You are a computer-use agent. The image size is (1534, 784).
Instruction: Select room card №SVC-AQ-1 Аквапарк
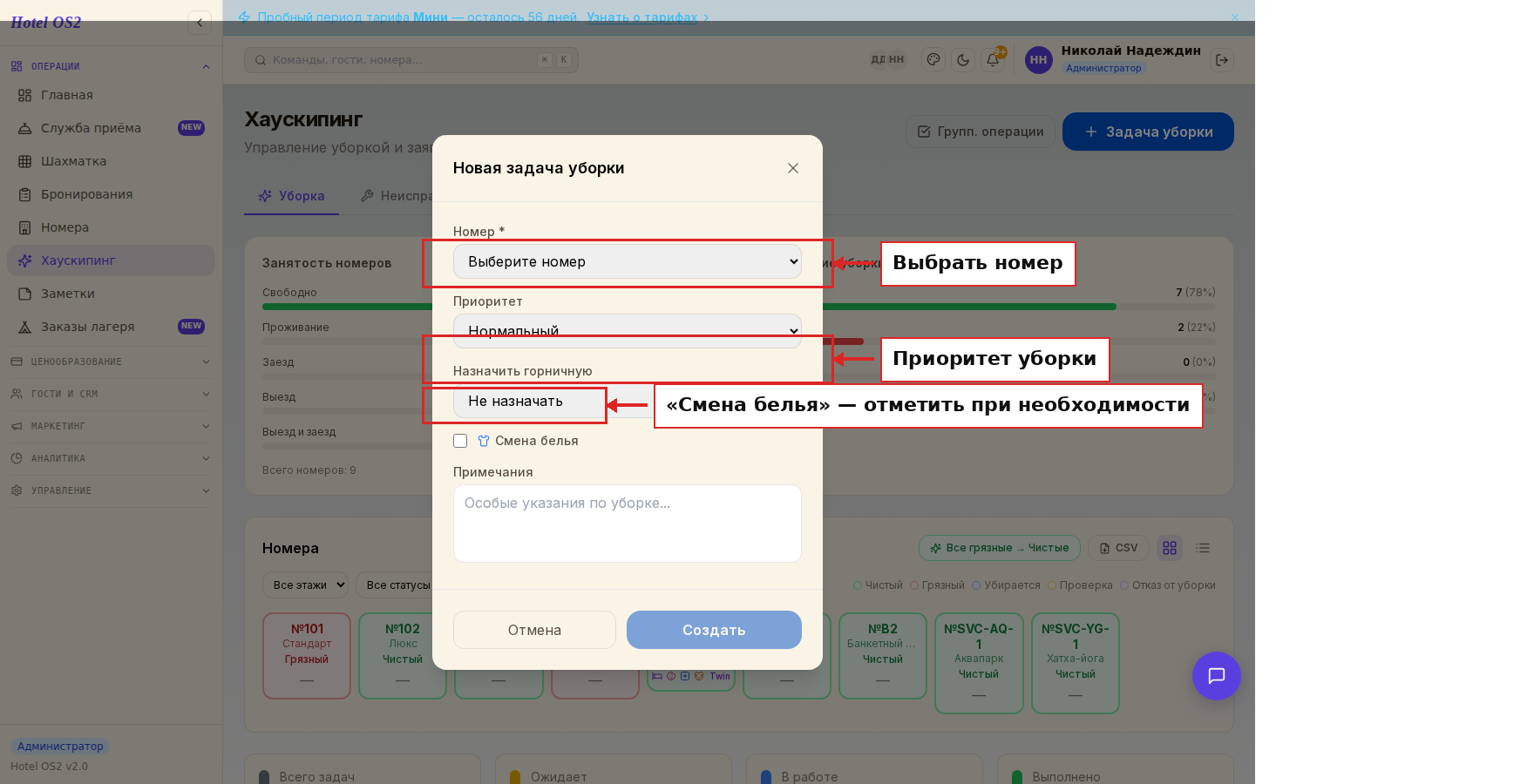979,663
